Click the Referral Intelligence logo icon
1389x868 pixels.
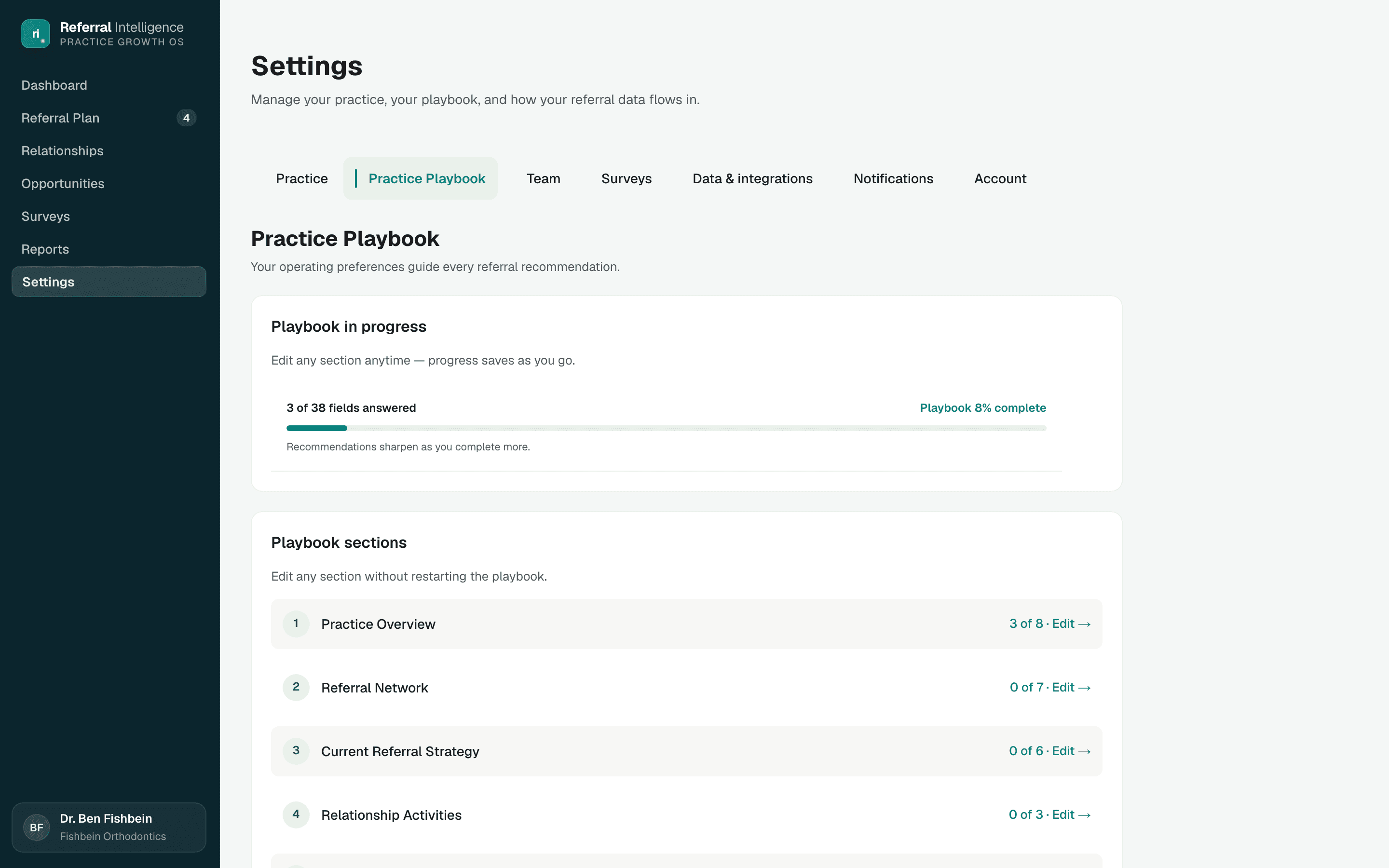(36, 34)
